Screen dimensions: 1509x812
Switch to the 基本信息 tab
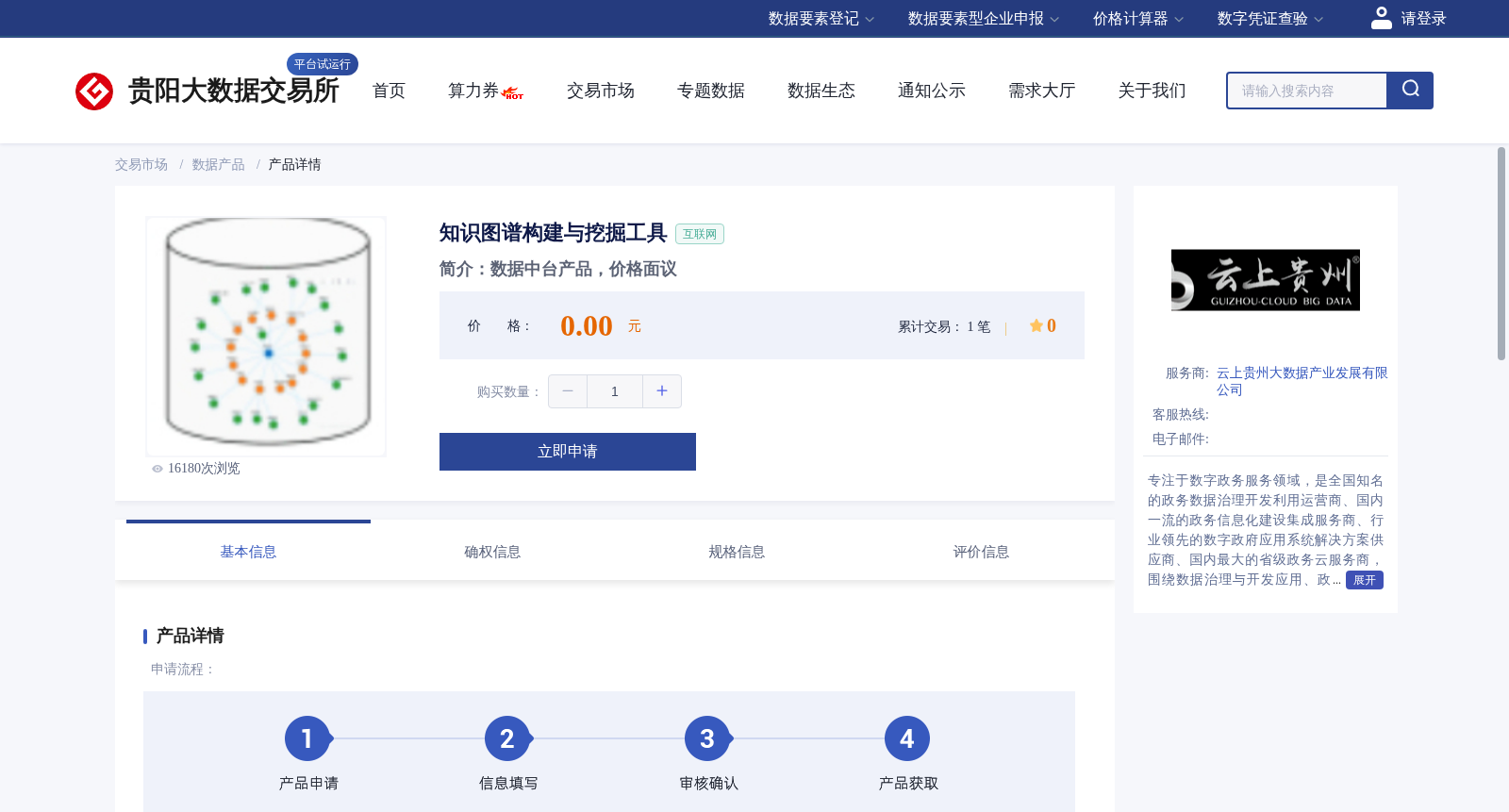tap(248, 552)
